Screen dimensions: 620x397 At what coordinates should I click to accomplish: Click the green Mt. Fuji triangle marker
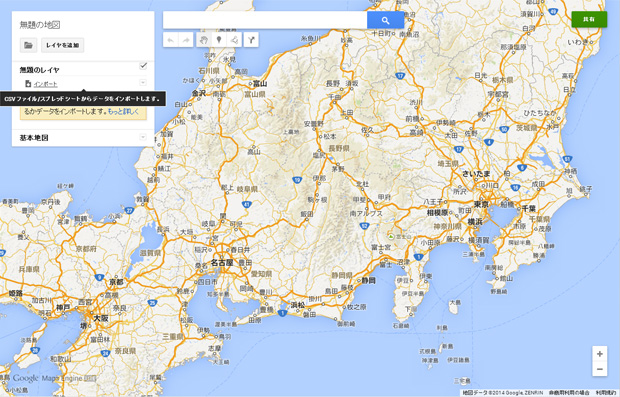(x=391, y=236)
